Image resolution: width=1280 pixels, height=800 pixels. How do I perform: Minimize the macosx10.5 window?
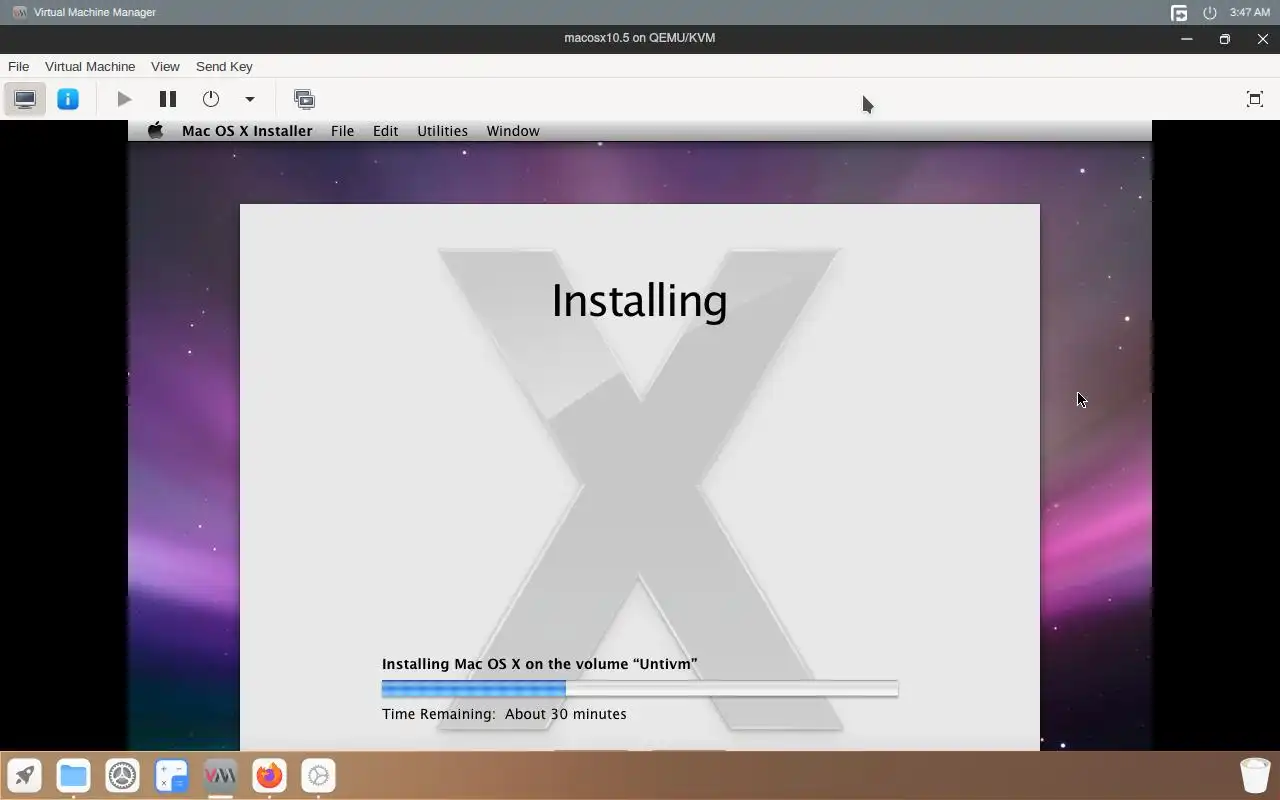(1187, 39)
